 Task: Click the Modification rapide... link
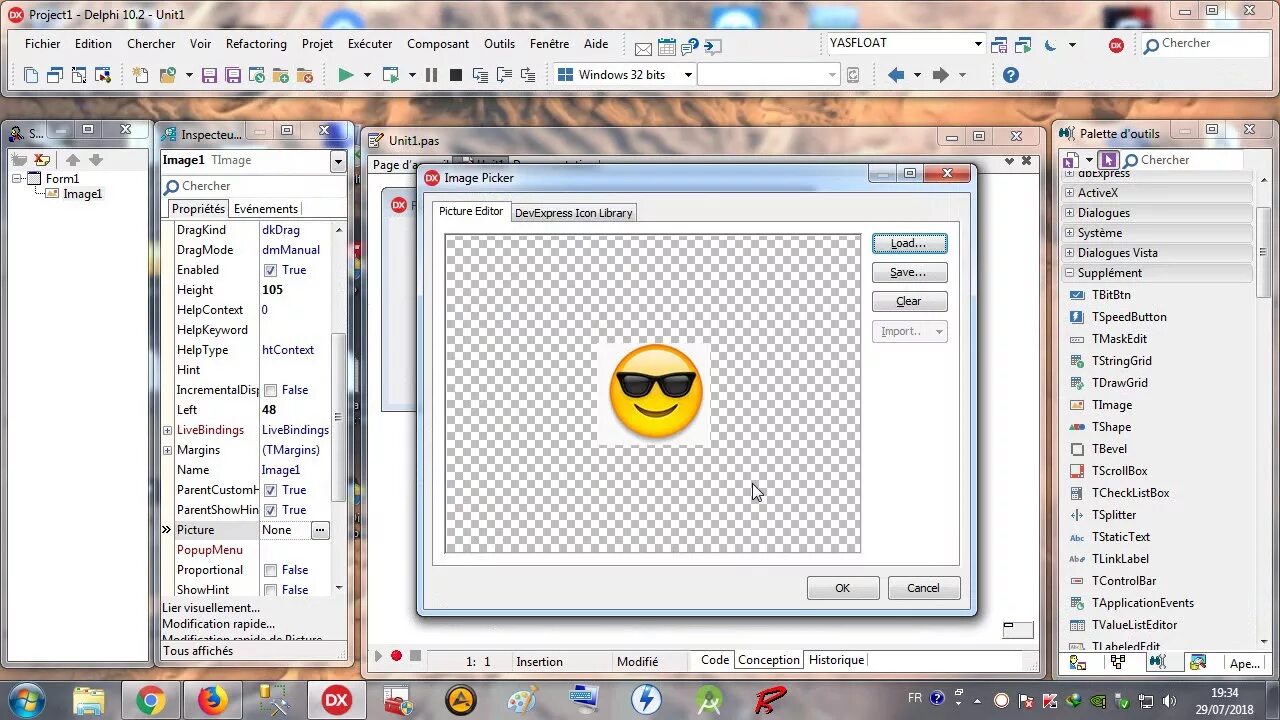tap(218, 624)
